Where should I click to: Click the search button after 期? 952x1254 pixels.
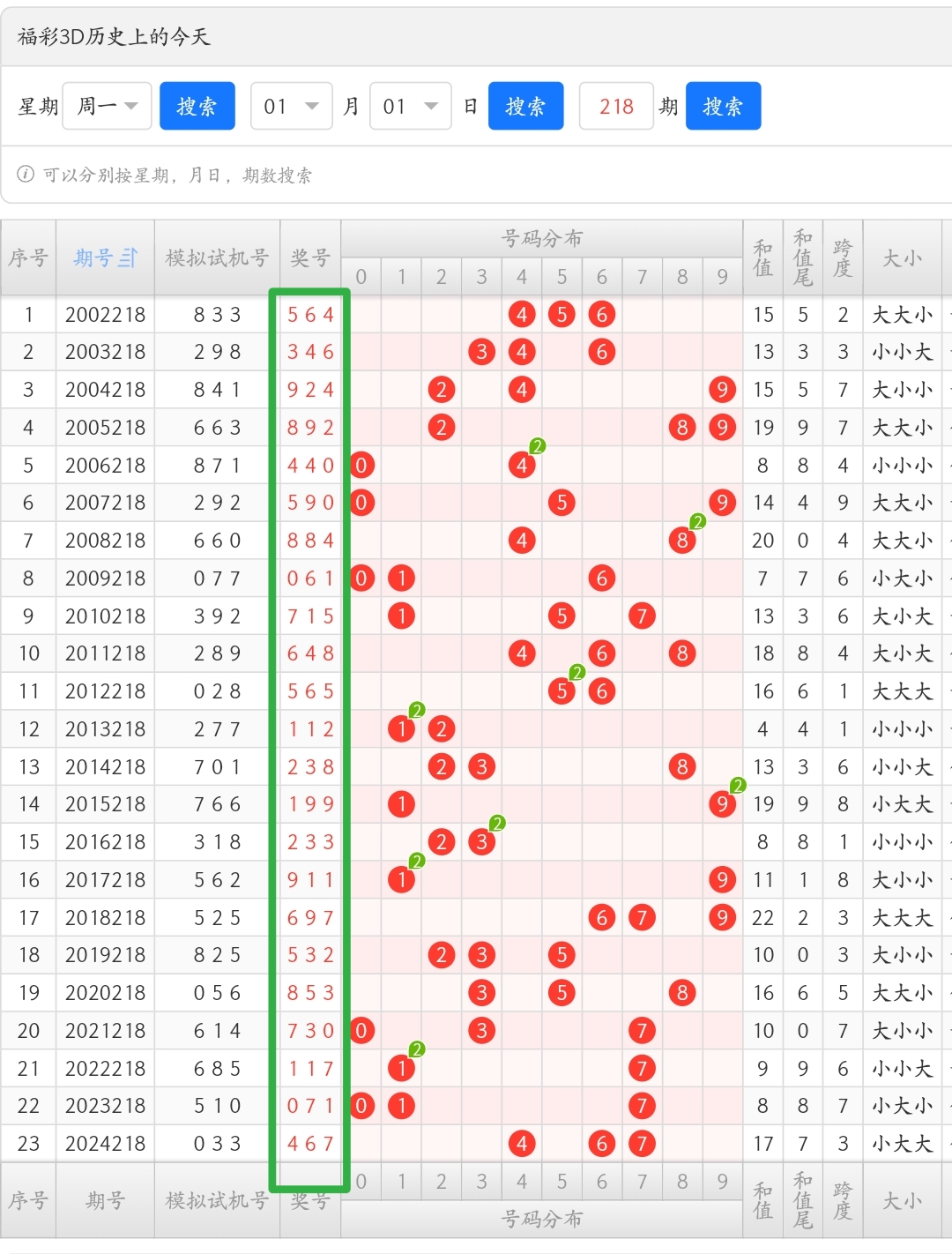coord(723,106)
